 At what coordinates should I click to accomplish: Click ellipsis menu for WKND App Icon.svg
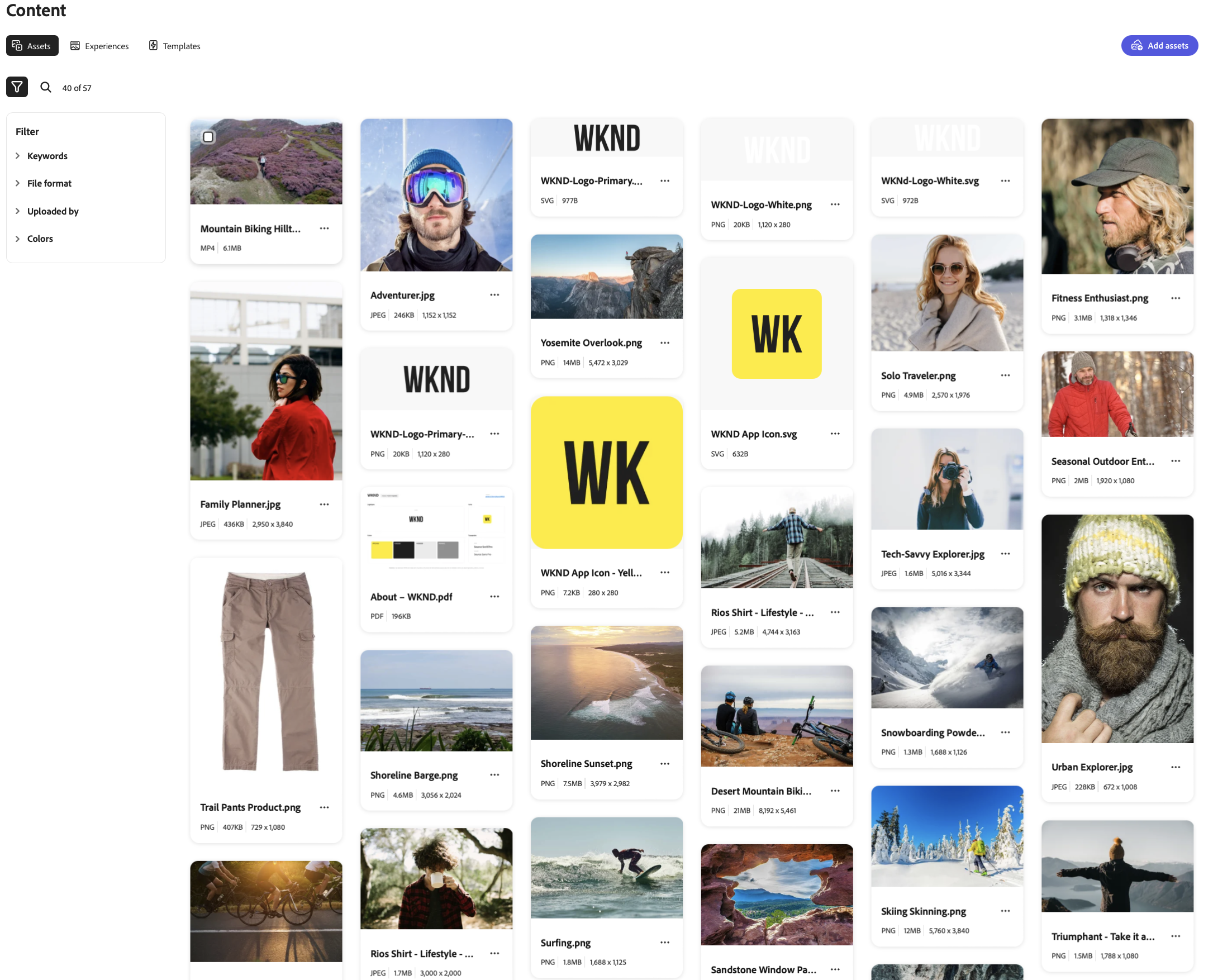[x=835, y=434]
